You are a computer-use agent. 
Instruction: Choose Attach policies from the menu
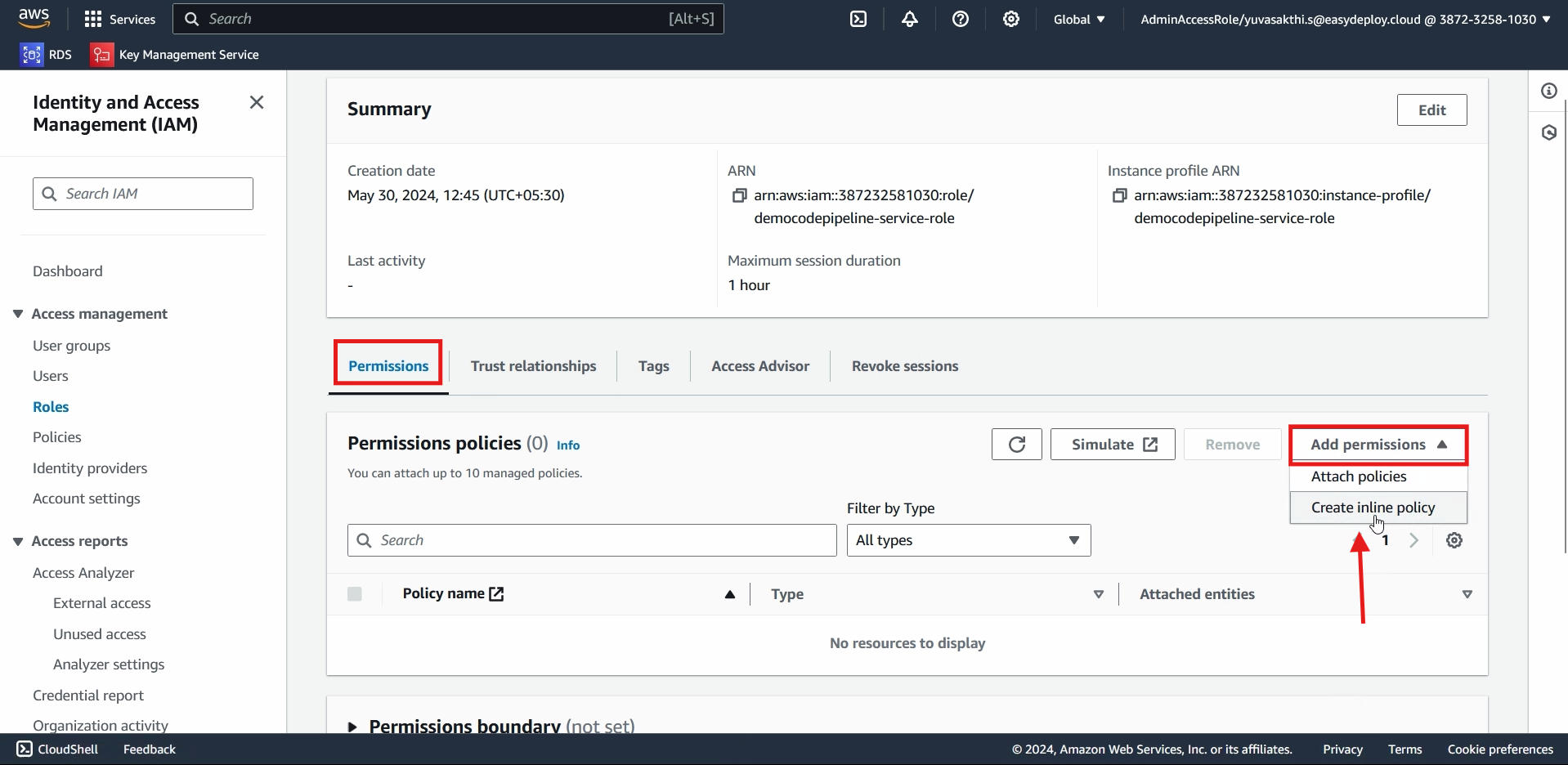coord(1378,476)
